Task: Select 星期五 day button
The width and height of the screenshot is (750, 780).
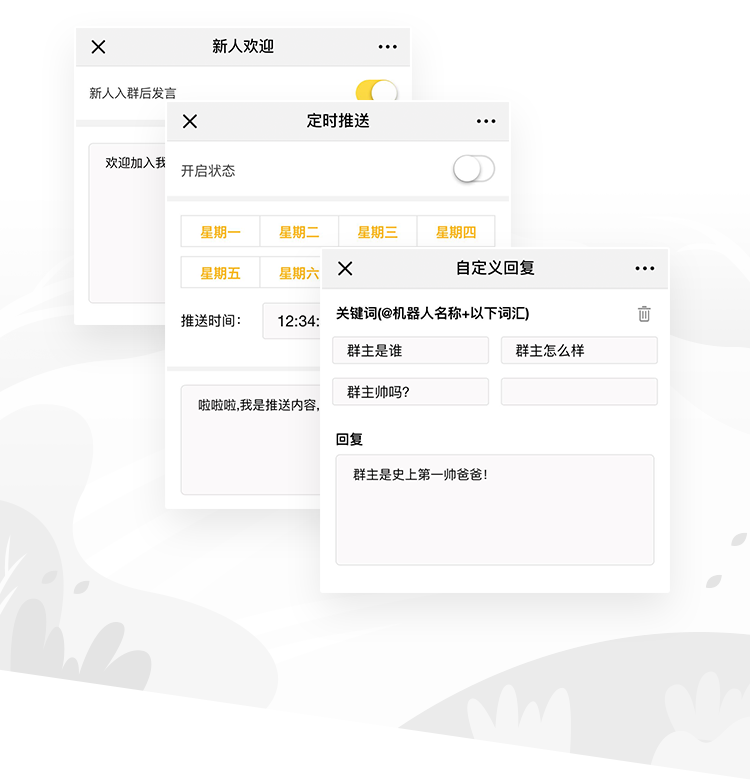Action: pyautogui.click(x=220, y=273)
